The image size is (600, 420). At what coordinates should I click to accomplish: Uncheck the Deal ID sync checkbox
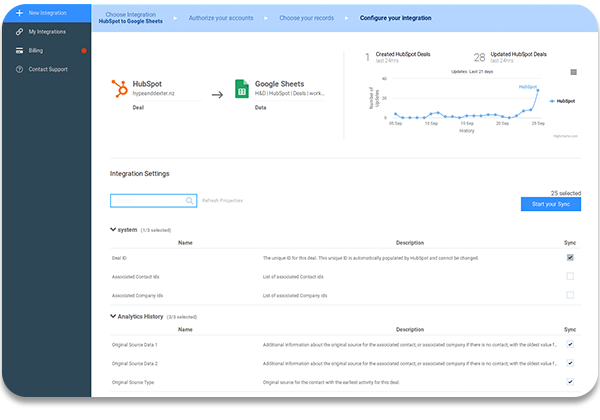click(570, 257)
